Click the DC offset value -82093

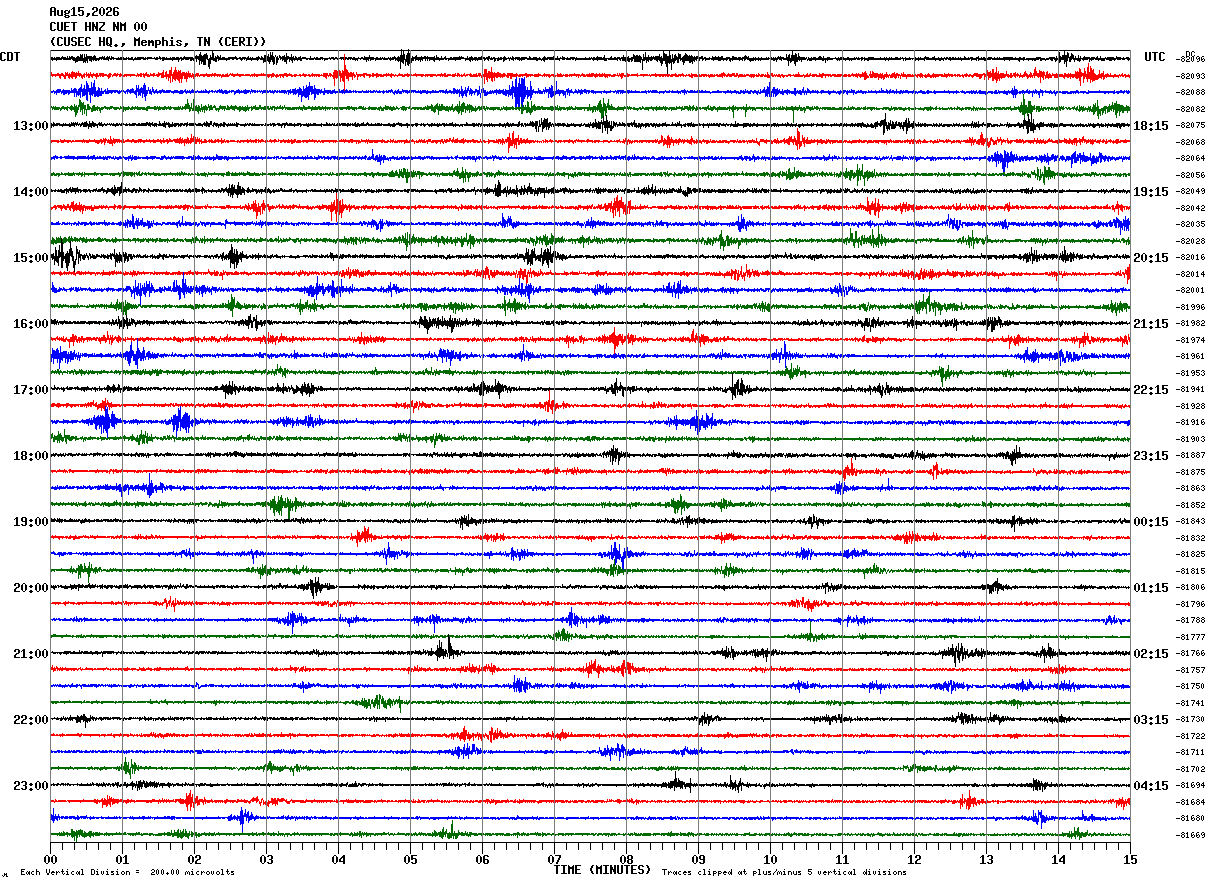(1191, 76)
